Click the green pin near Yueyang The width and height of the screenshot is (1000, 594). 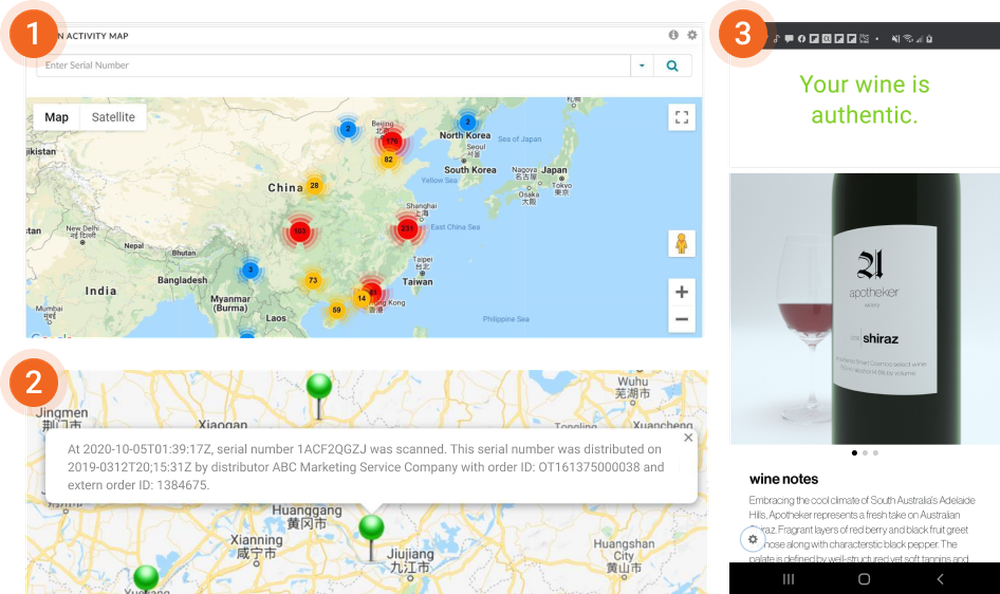(x=146, y=577)
